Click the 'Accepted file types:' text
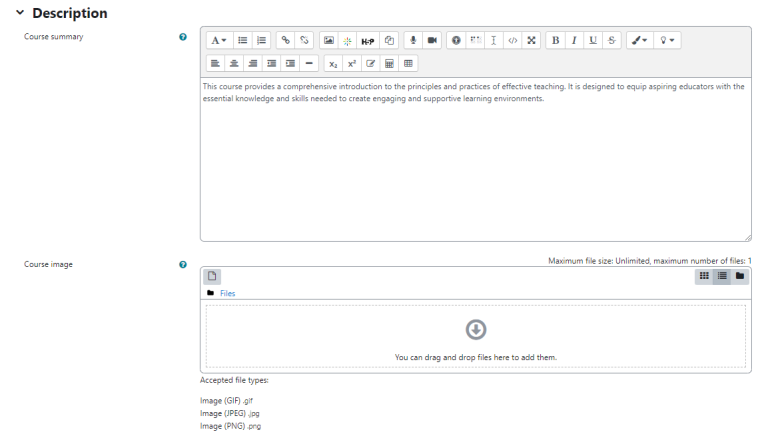The height and width of the screenshot is (436, 768). pos(234,380)
